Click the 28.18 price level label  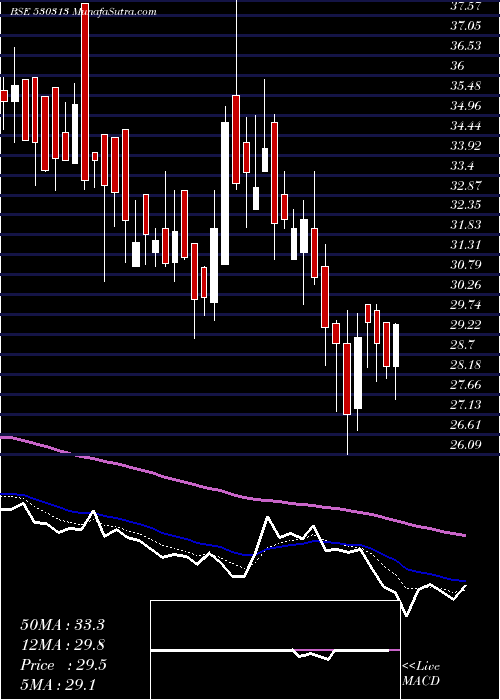coord(465,365)
